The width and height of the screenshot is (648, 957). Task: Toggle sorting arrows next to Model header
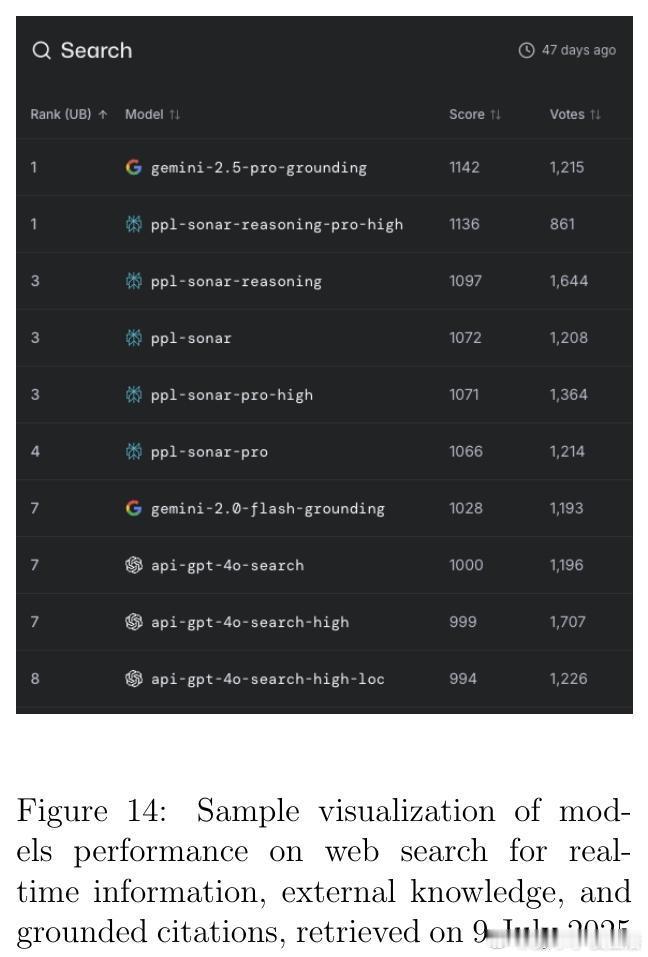(175, 114)
